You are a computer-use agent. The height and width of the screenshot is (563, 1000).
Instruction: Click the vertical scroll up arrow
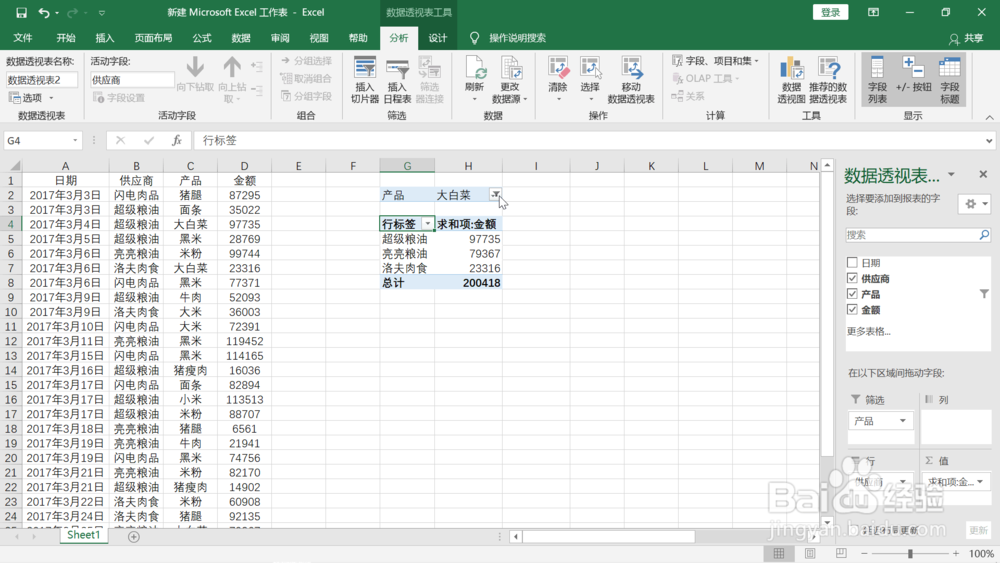(x=827, y=166)
